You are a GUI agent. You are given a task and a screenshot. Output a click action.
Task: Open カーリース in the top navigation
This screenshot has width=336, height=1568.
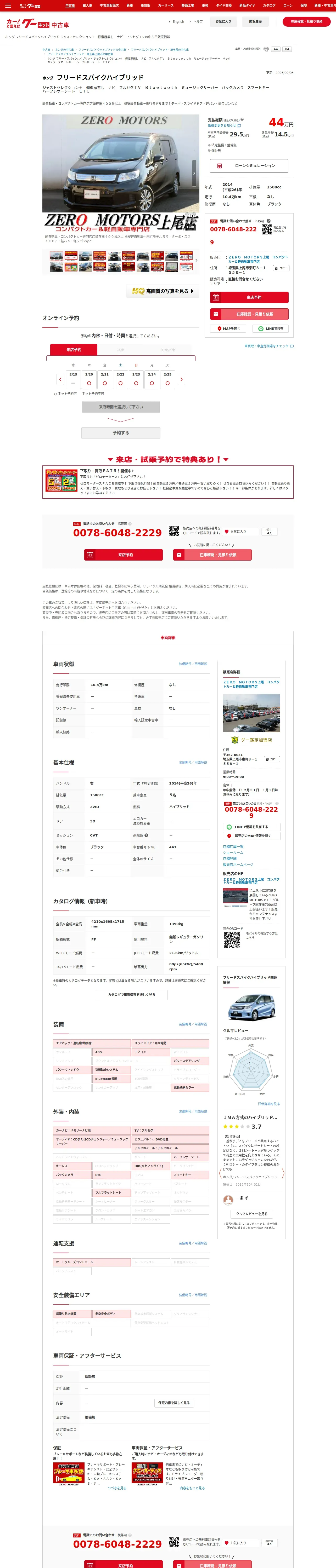(166, 5)
